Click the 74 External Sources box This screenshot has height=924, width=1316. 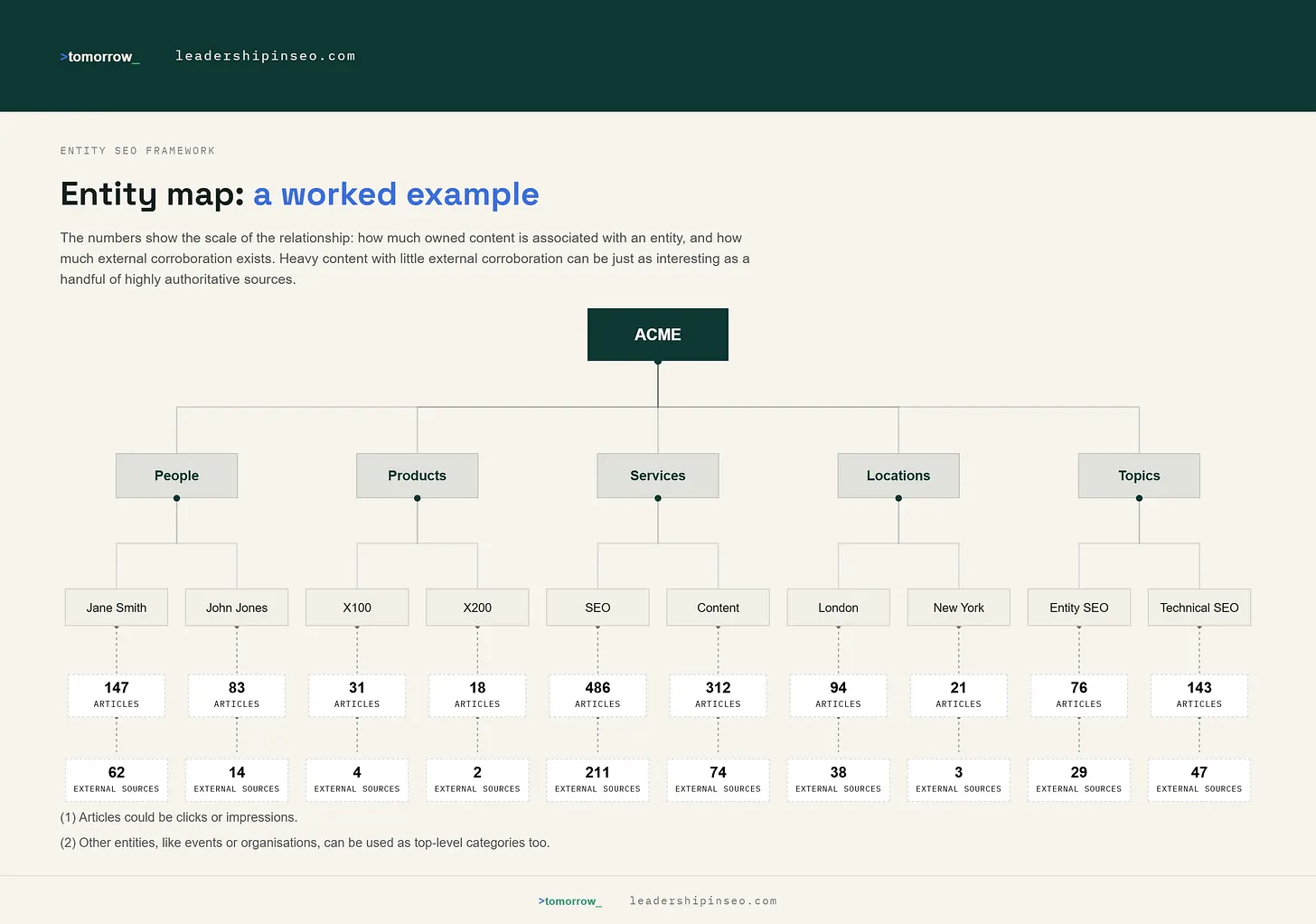719,780
